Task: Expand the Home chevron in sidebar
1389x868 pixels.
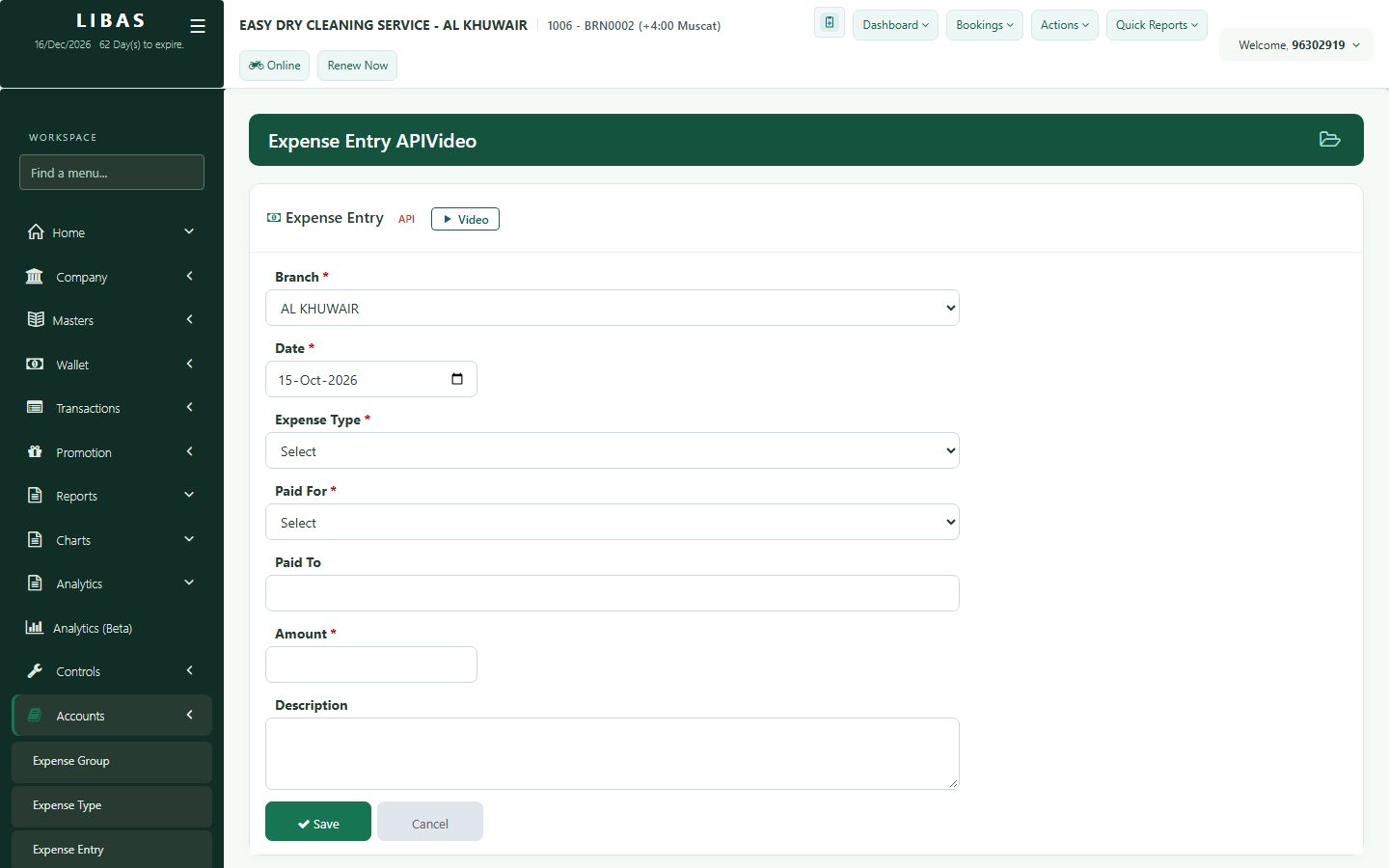Action: pyautogui.click(x=189, y=231)
